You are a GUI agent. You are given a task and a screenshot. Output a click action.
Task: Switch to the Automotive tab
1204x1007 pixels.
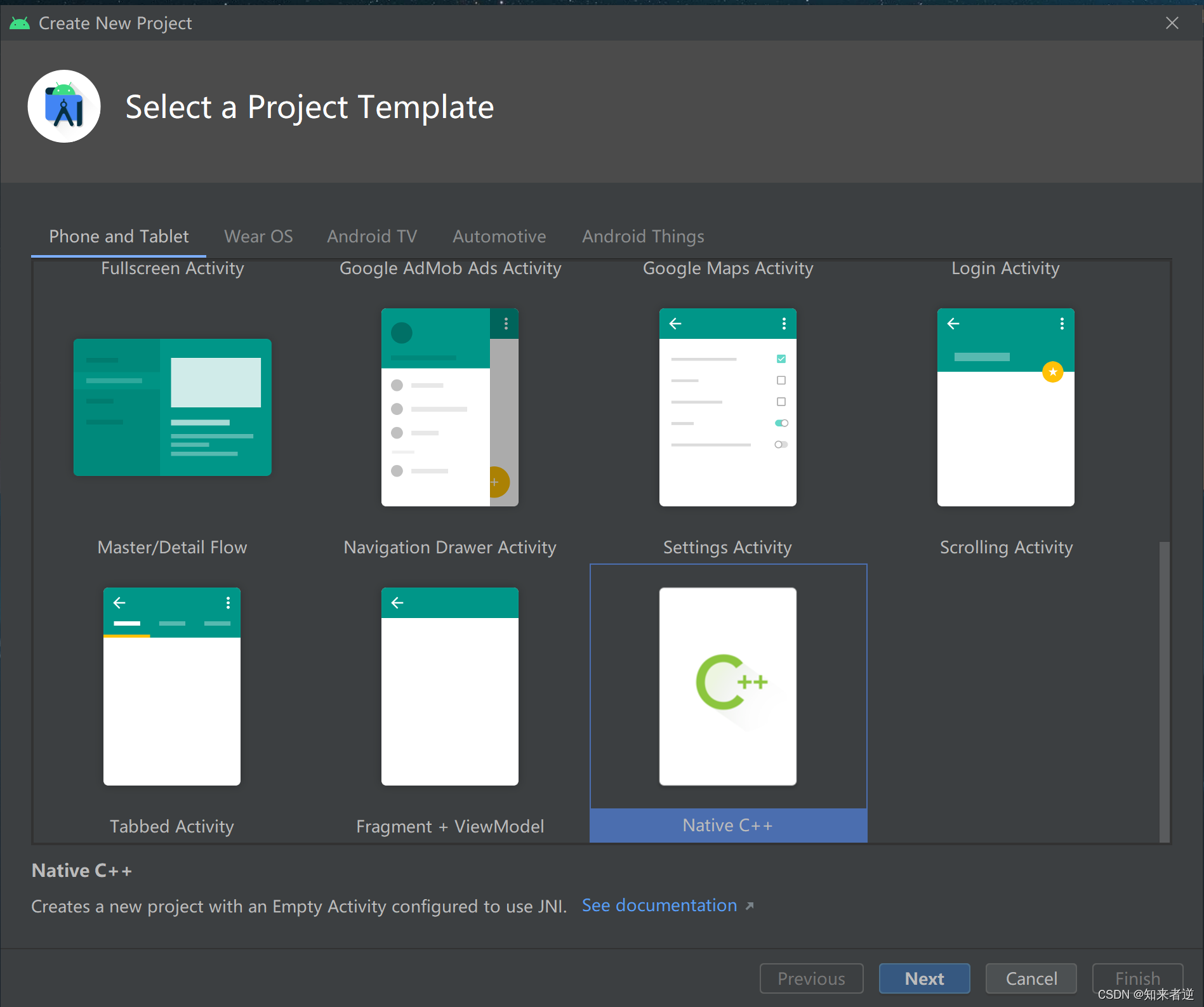[499, 237]
